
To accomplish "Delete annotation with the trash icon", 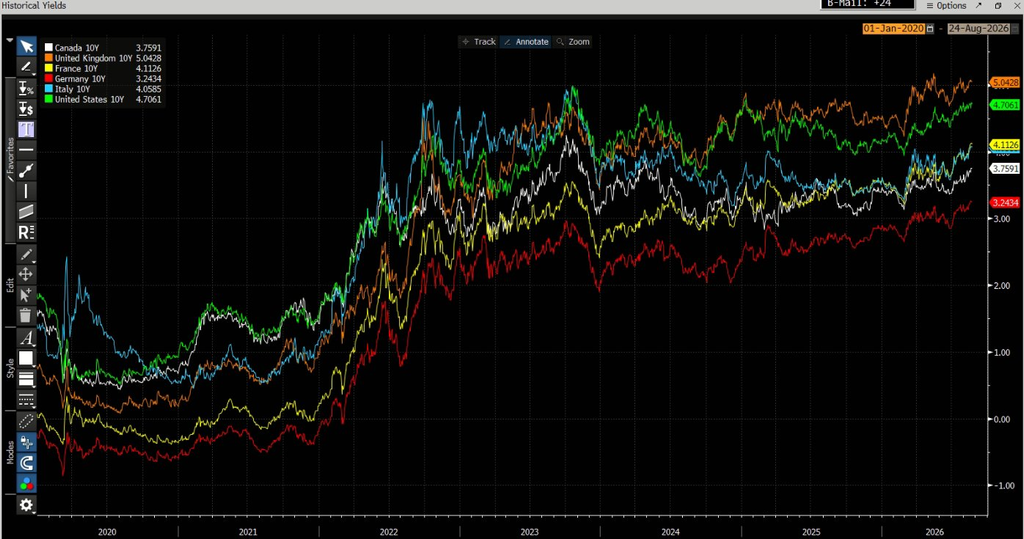I will pos(26,316).
